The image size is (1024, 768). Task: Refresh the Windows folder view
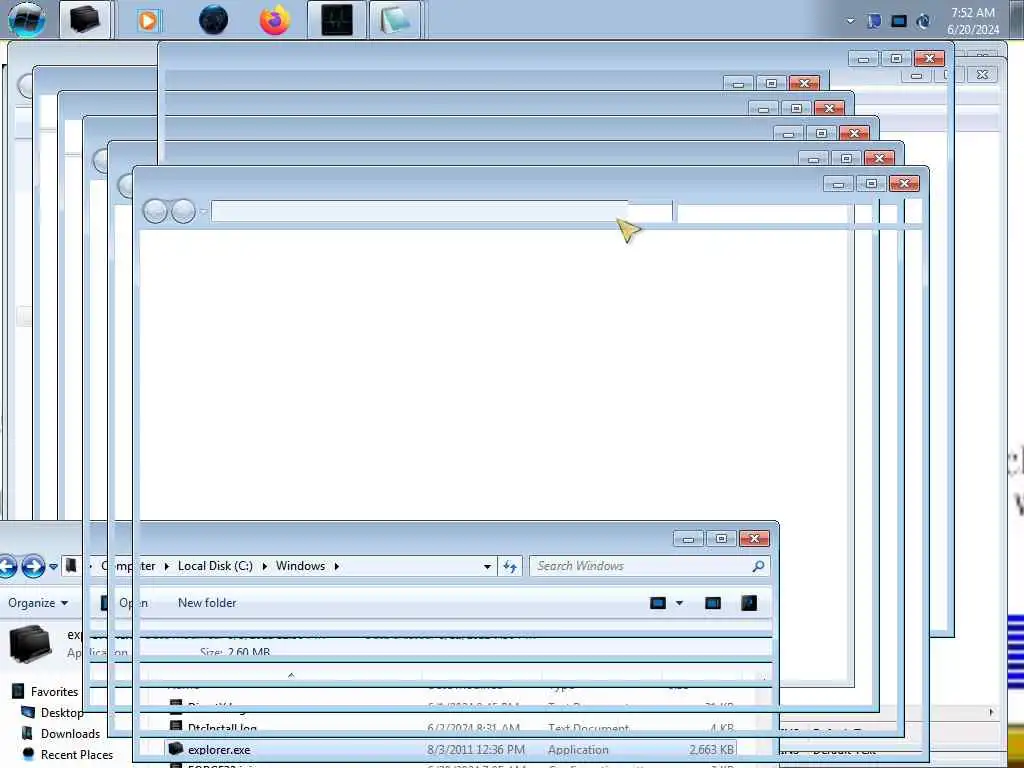pos(510,566)
